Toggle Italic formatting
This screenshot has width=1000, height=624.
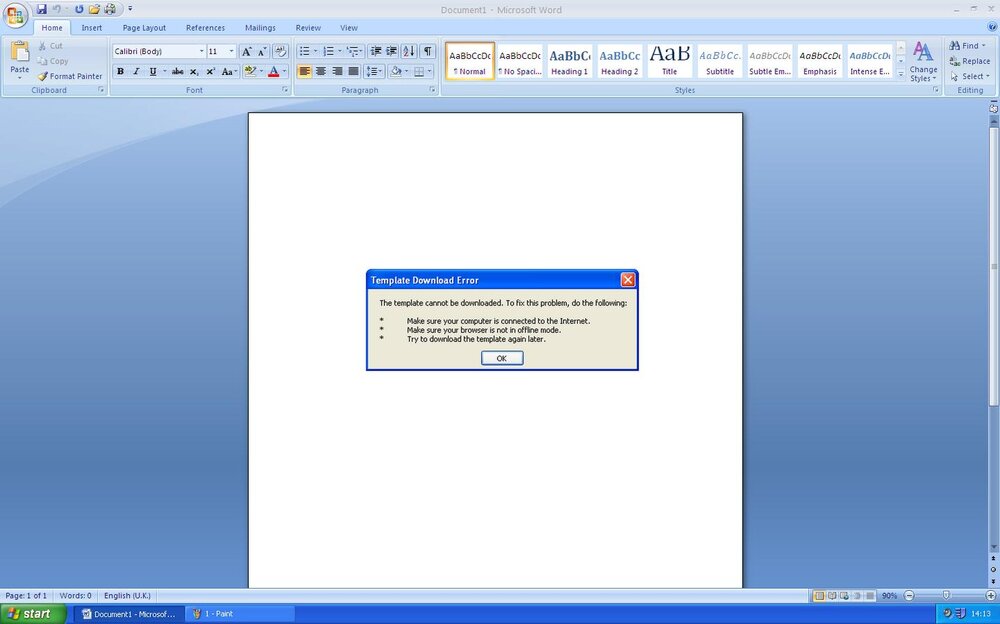[x=136, y=71]
